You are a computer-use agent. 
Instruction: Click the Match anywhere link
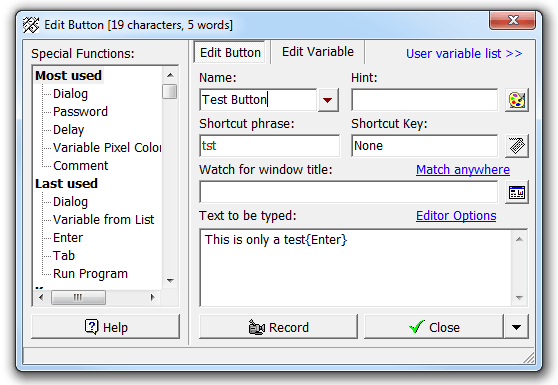463,170
